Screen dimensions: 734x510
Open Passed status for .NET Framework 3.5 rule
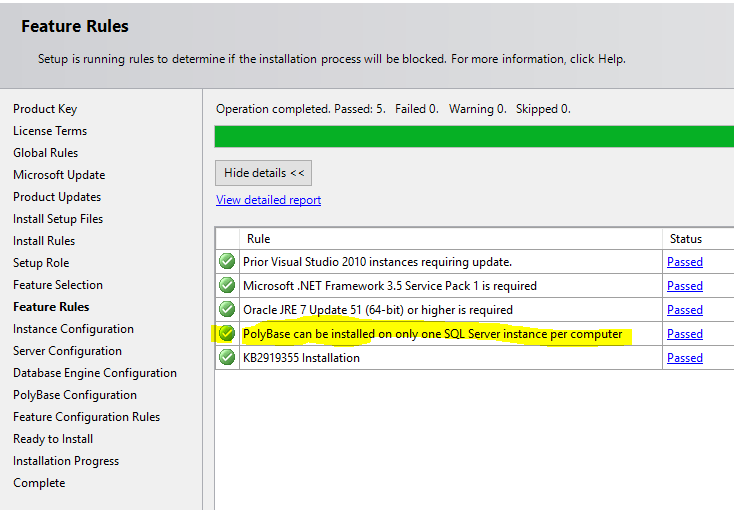pyautogui.click(x=684, y=286)
